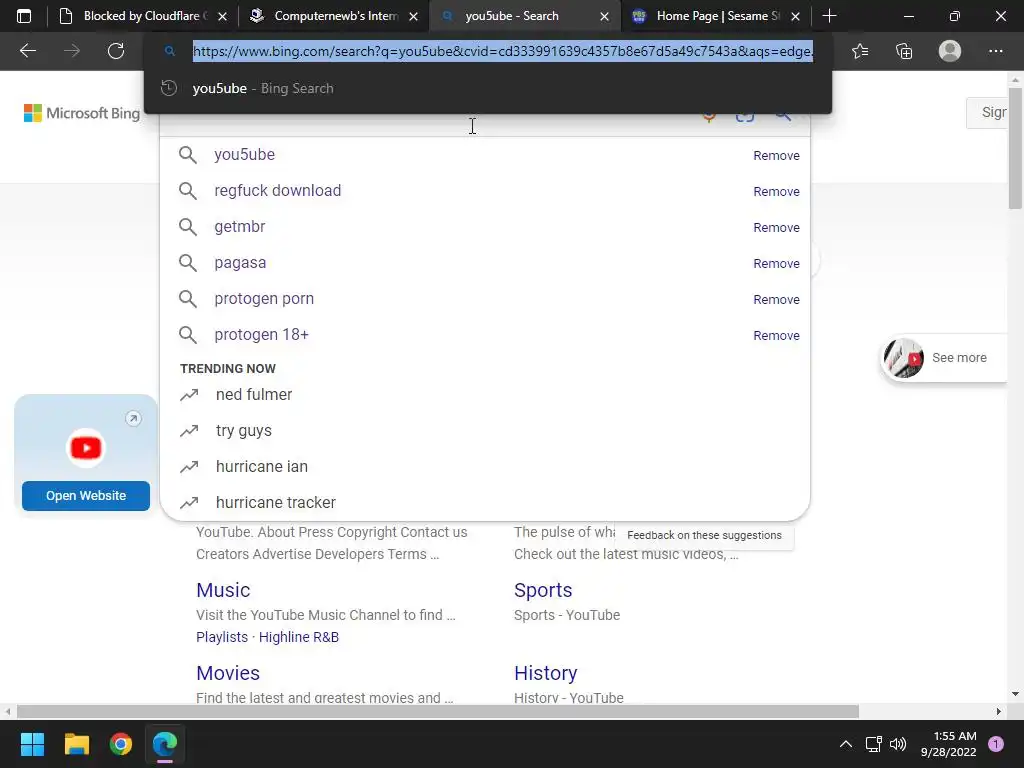
Task: Open the clock showing 1:55 AM
Action: click(948, 744)
